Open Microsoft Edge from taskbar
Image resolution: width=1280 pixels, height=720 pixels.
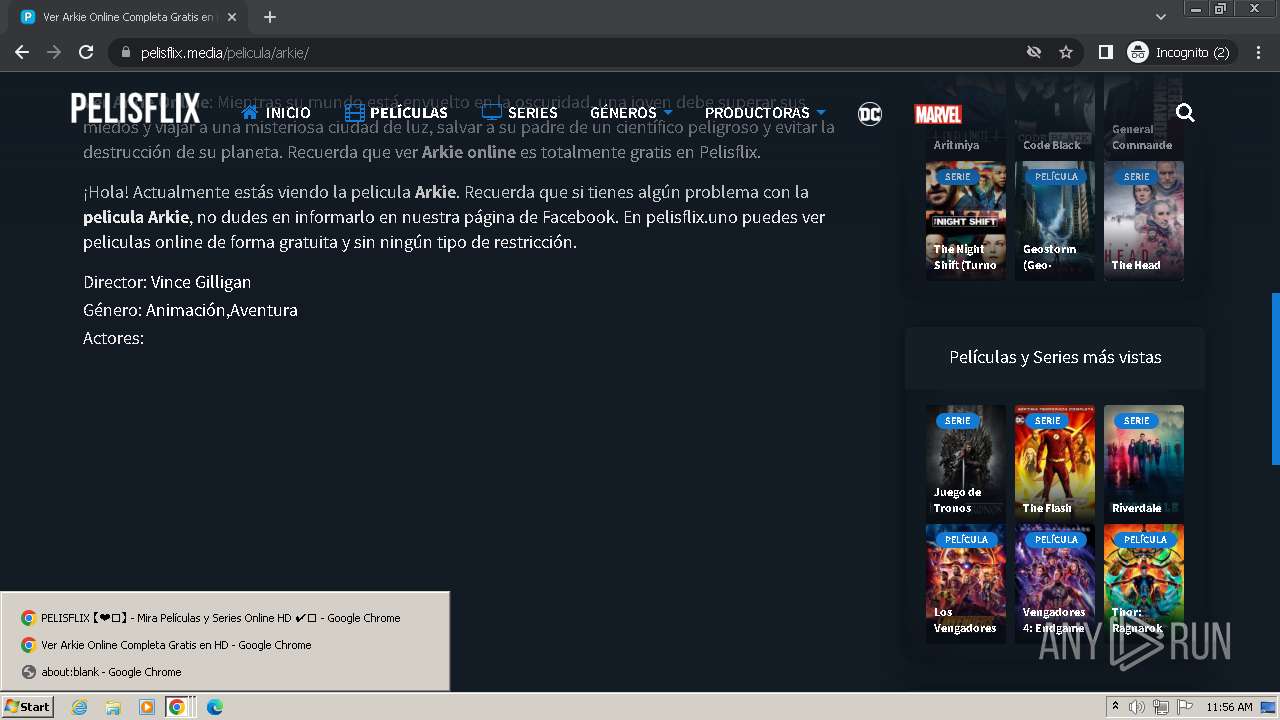click(x=214, y=707)
